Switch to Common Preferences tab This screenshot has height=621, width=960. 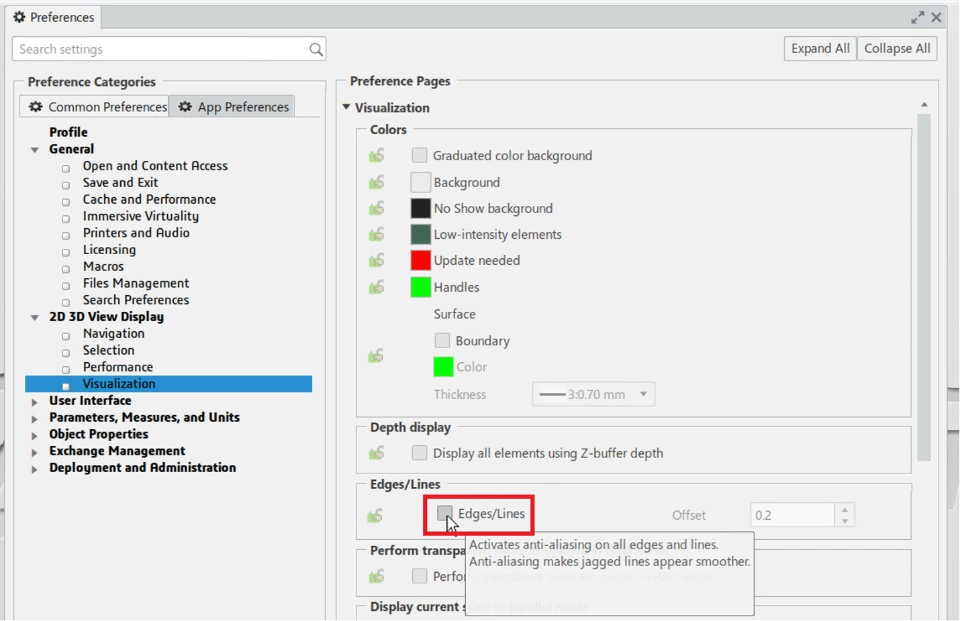tap(97, 107)
